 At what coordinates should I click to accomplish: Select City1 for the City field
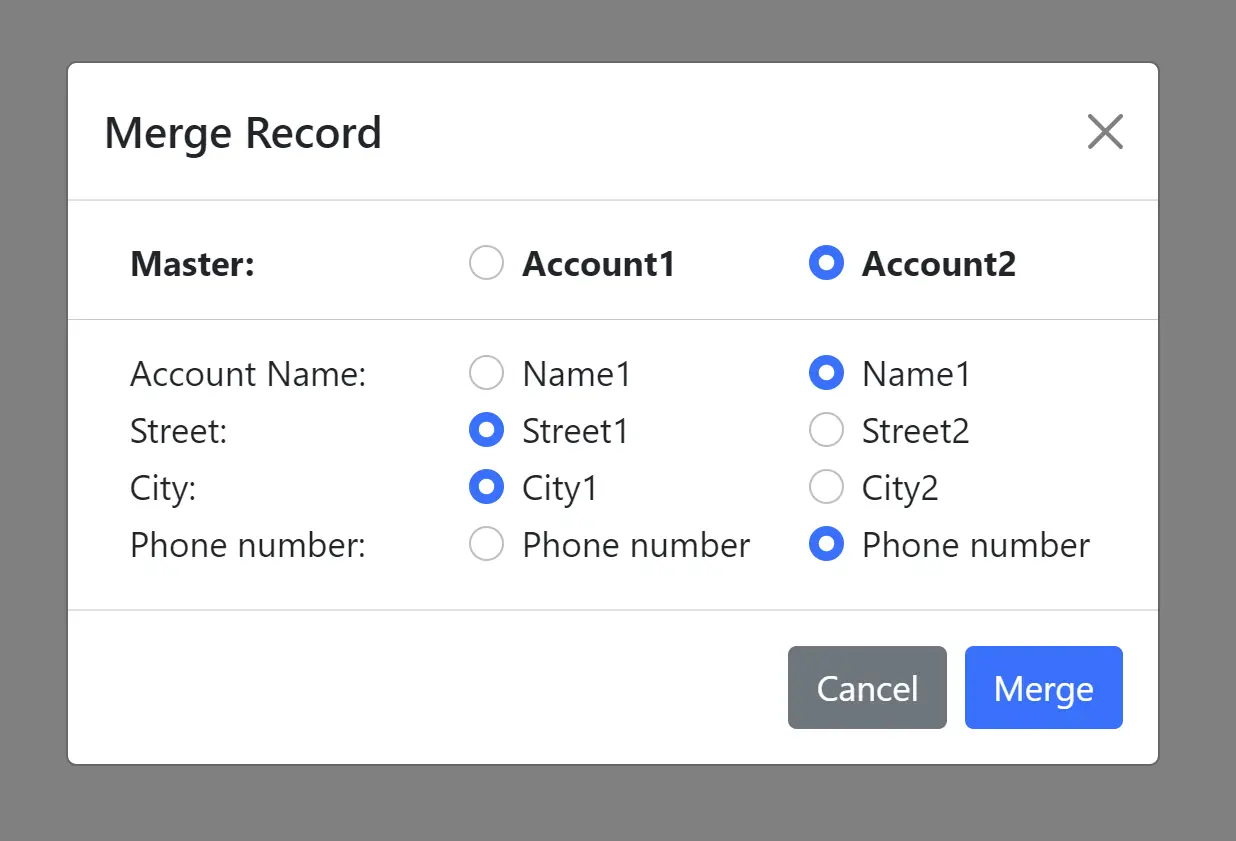coord(486,487)
